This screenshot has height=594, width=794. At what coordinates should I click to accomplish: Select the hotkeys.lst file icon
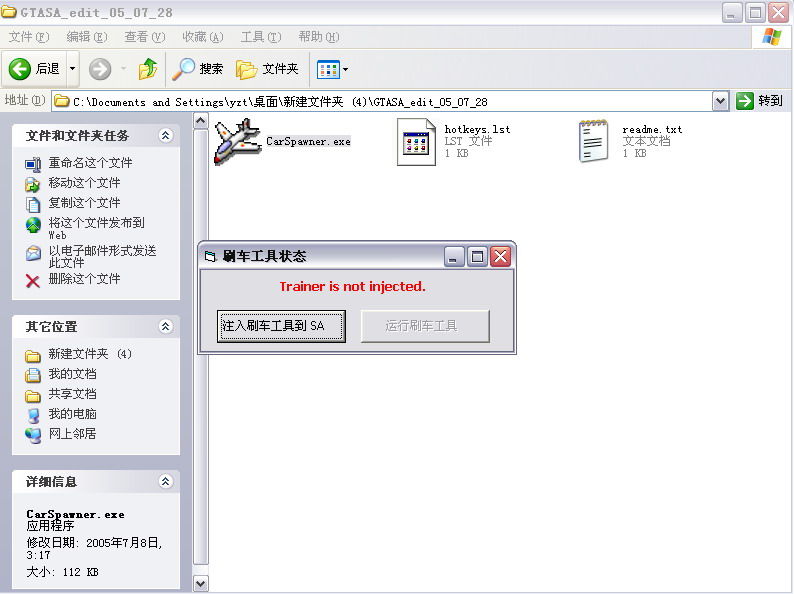[x=416, y=142]
